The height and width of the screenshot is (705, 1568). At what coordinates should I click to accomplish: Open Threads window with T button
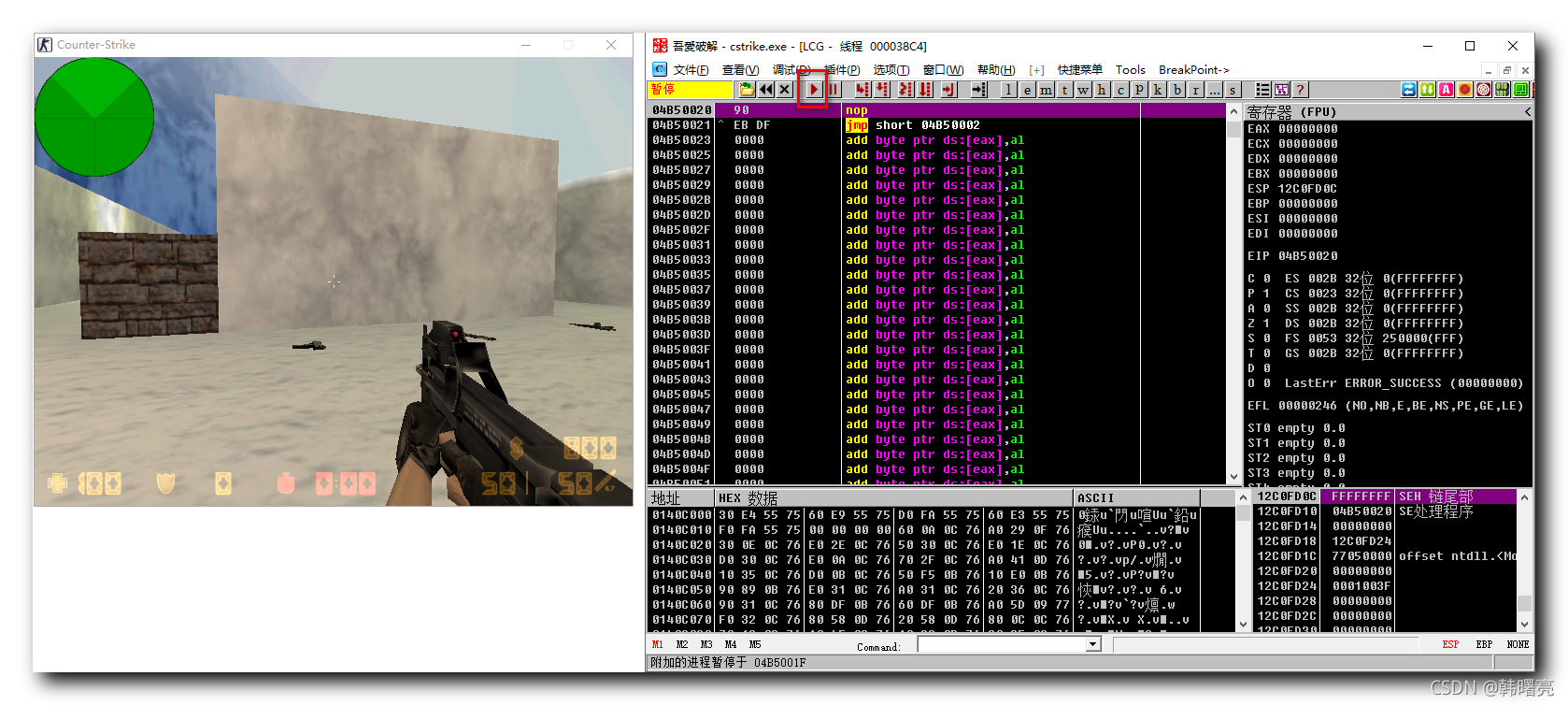coord(1065,90)
